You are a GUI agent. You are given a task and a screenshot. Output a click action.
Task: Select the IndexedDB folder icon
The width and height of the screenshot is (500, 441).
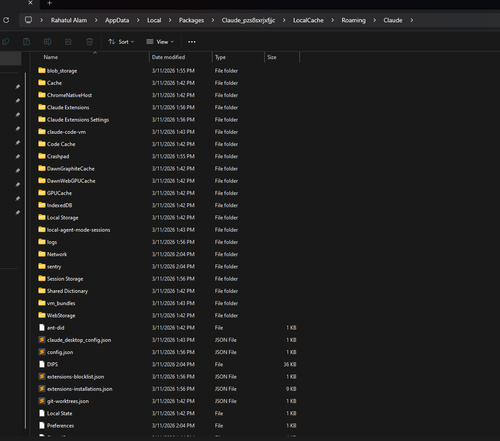pos(42,205)
